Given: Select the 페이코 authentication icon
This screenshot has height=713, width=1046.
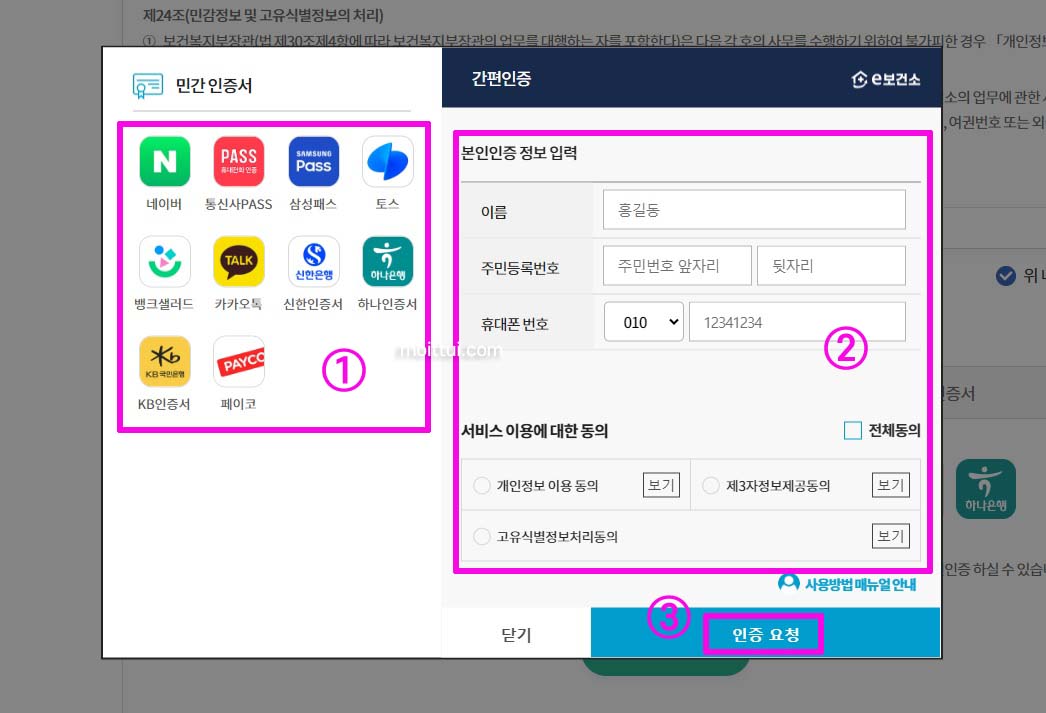Looking at the screenshot, I should pyautogui.click(x=238, y=361).
